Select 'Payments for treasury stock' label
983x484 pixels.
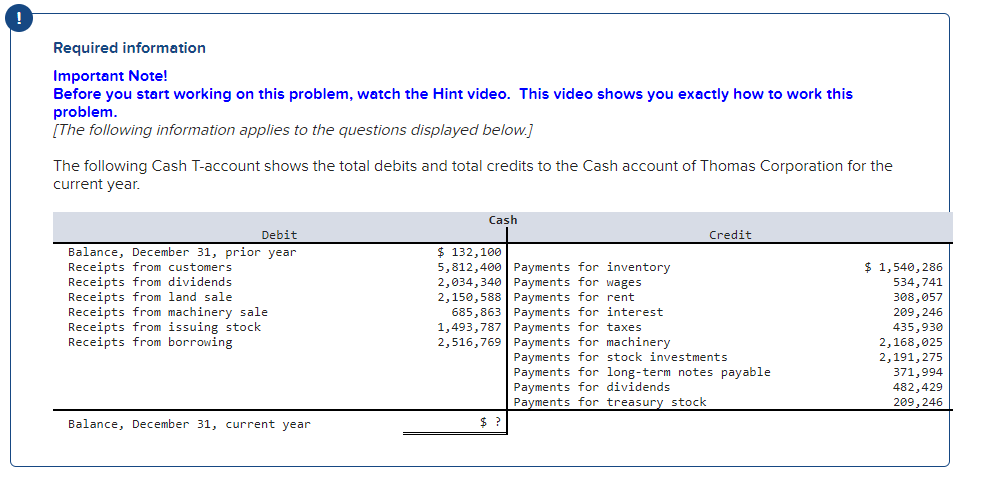610,402
